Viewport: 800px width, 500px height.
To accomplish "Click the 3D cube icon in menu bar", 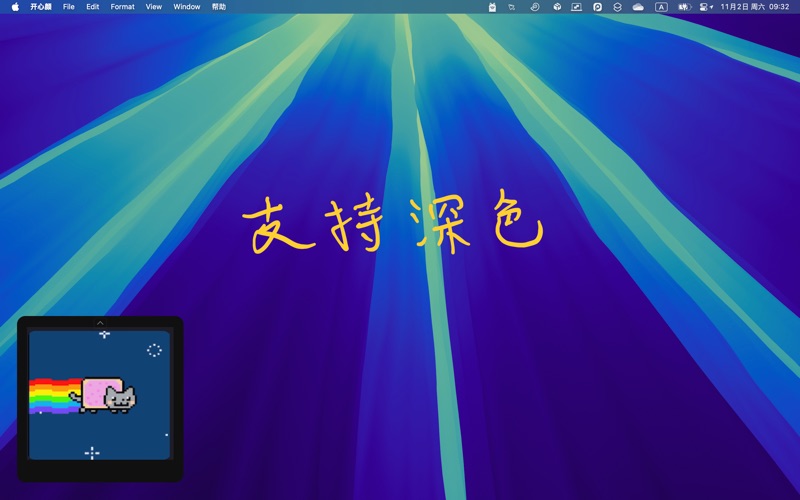I will pos(557,7).
